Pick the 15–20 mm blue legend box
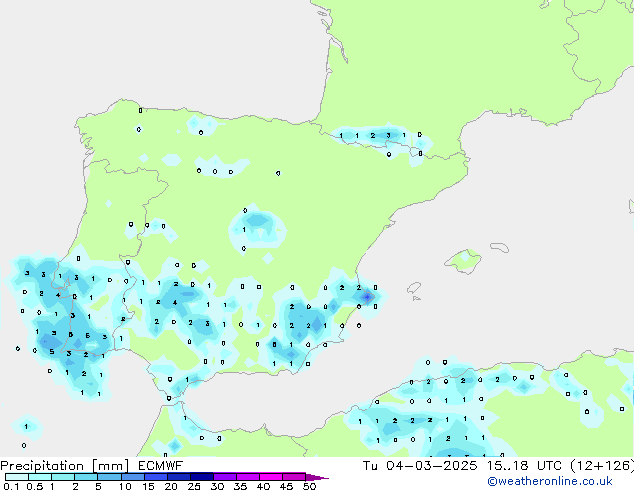634x490 pixels. pyautogui.click(x=155, y=477)
